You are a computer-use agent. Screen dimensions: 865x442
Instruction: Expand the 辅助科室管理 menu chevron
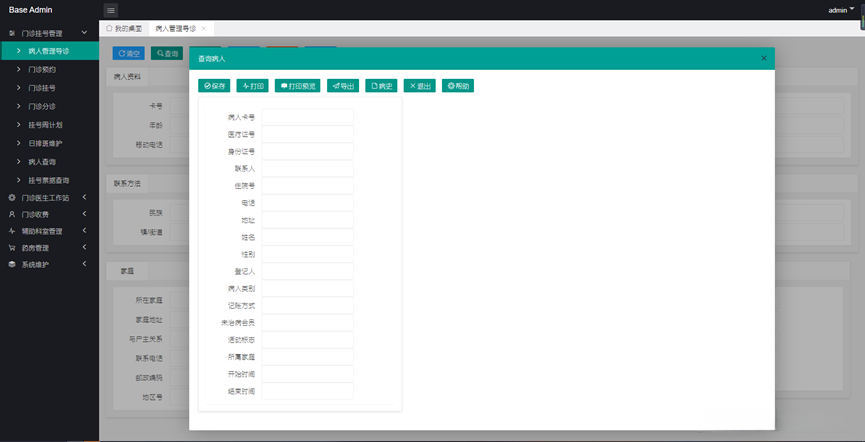[x=84, y=231]
